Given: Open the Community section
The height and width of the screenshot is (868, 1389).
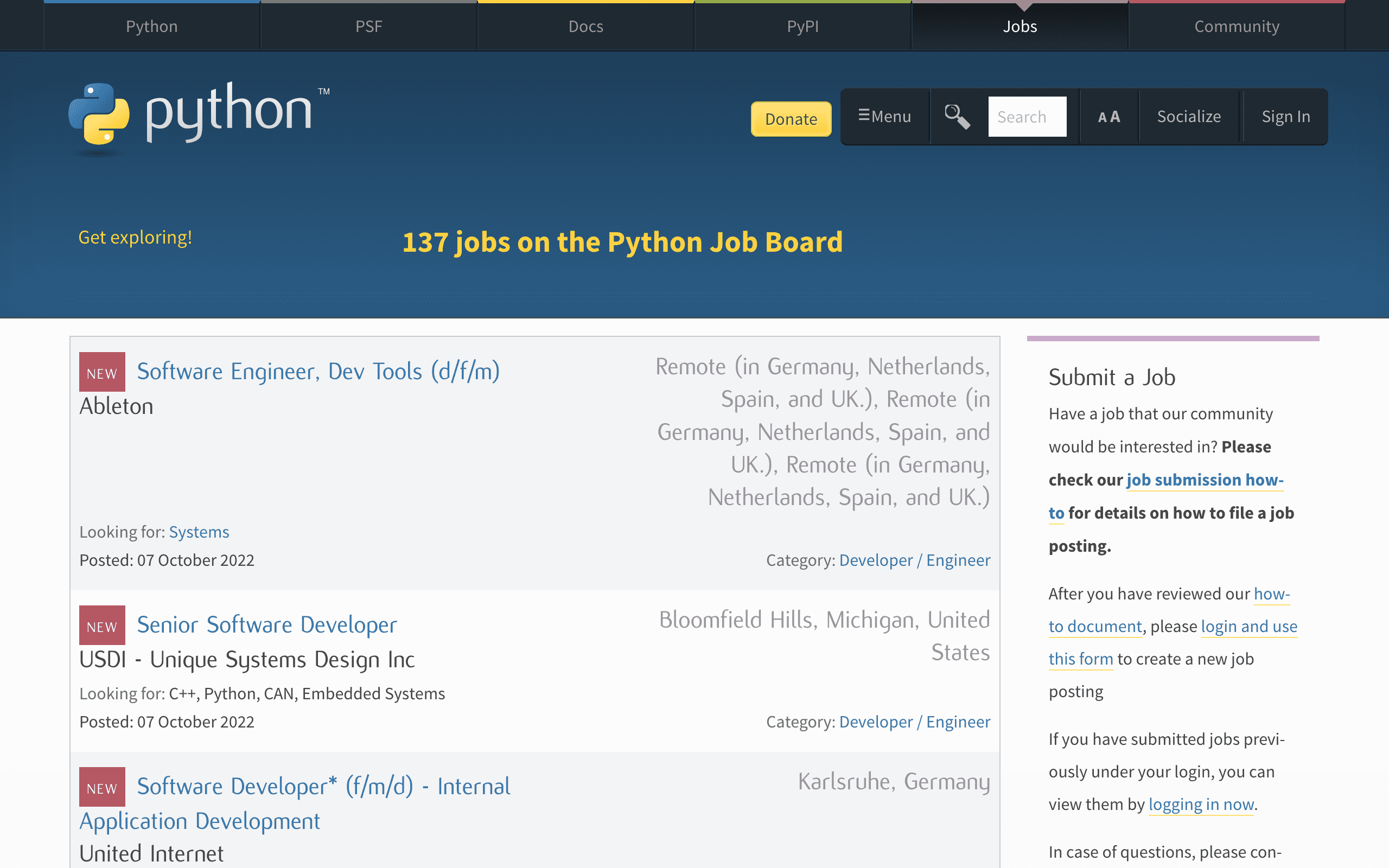Looking at the screenshot, I should (1237, 26).
